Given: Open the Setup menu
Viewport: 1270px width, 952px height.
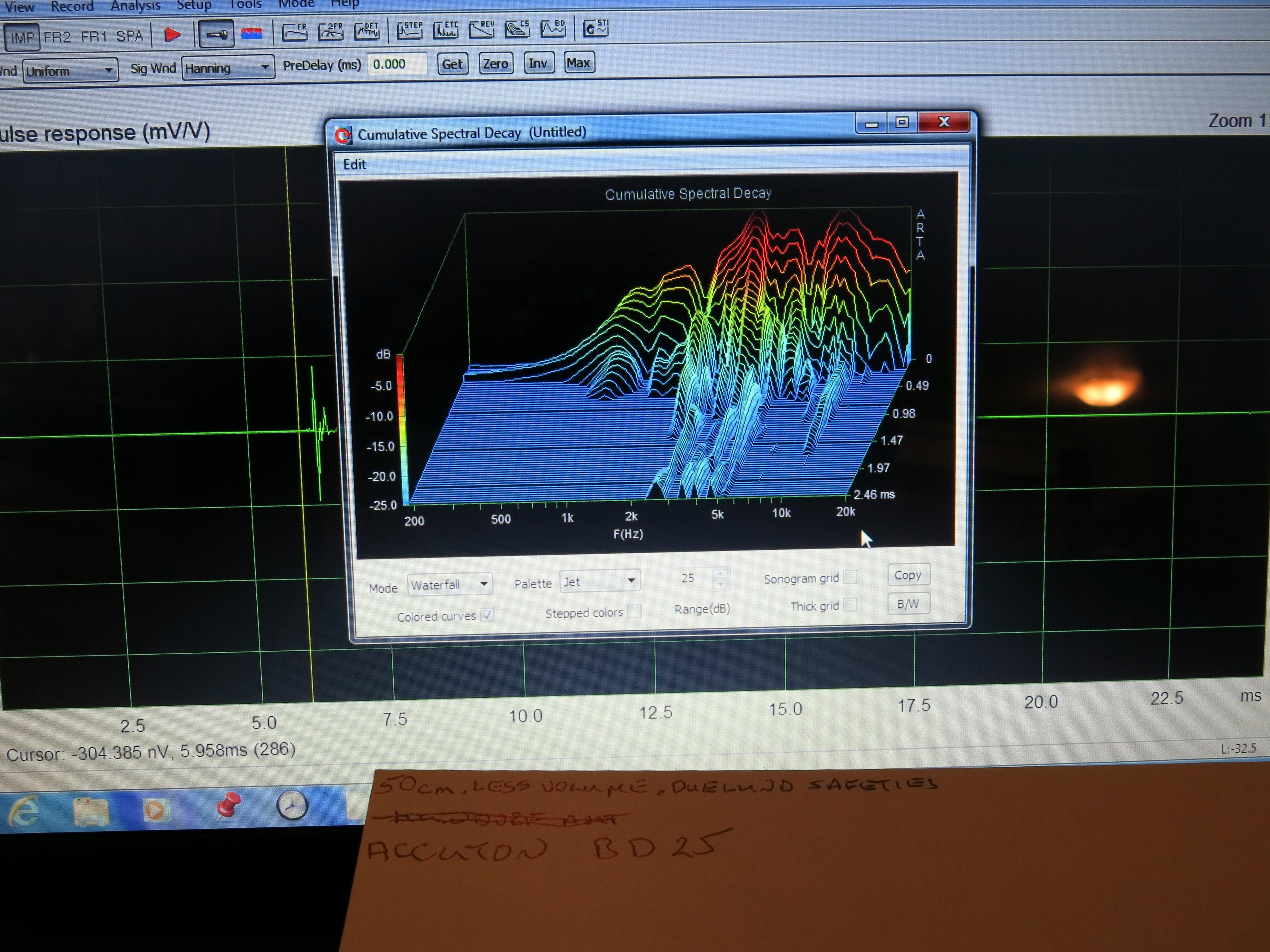Looking at the screenshot, I should point(194,5).
